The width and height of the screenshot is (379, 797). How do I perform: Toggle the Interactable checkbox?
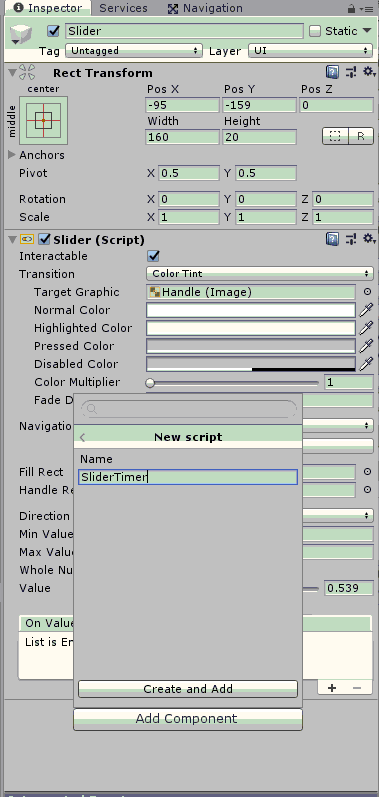coord(153,256)
